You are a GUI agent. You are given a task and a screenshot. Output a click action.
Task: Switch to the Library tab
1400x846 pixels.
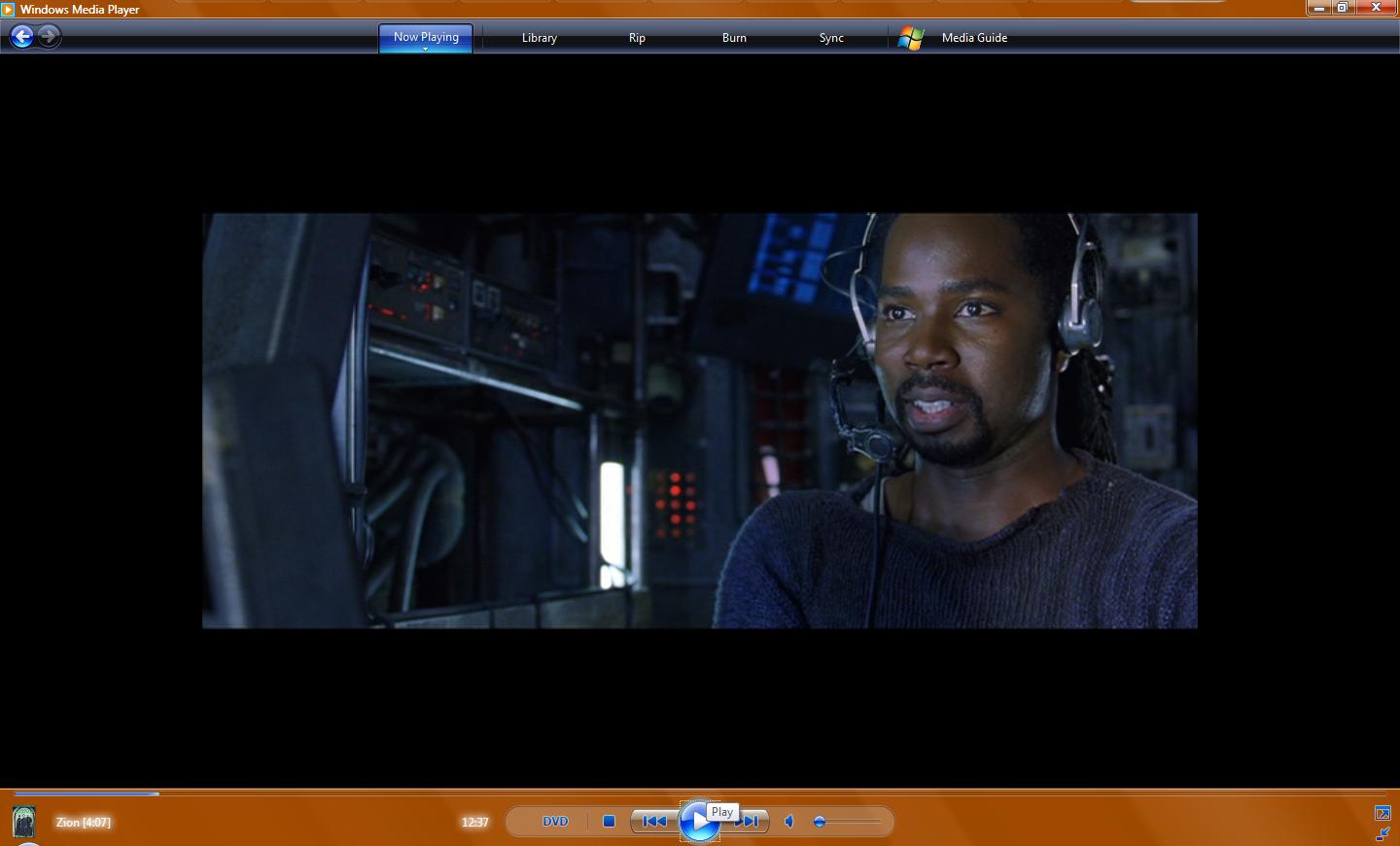pyautogui.click(x=540, y=38)
